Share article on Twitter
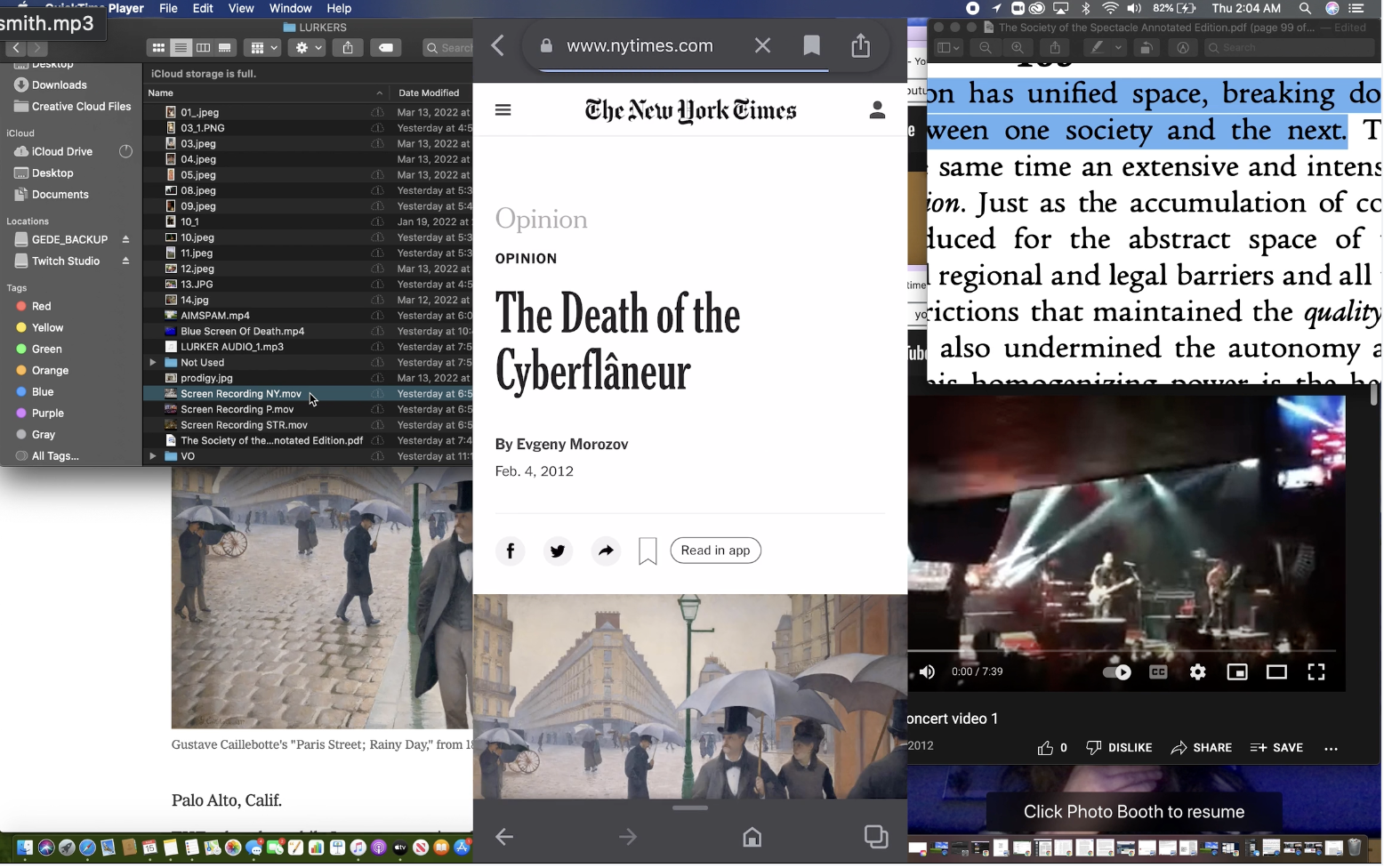Image resolution: width=1384 pixels, height=868 pixels. pyautogui.click(x=558, y=551)
